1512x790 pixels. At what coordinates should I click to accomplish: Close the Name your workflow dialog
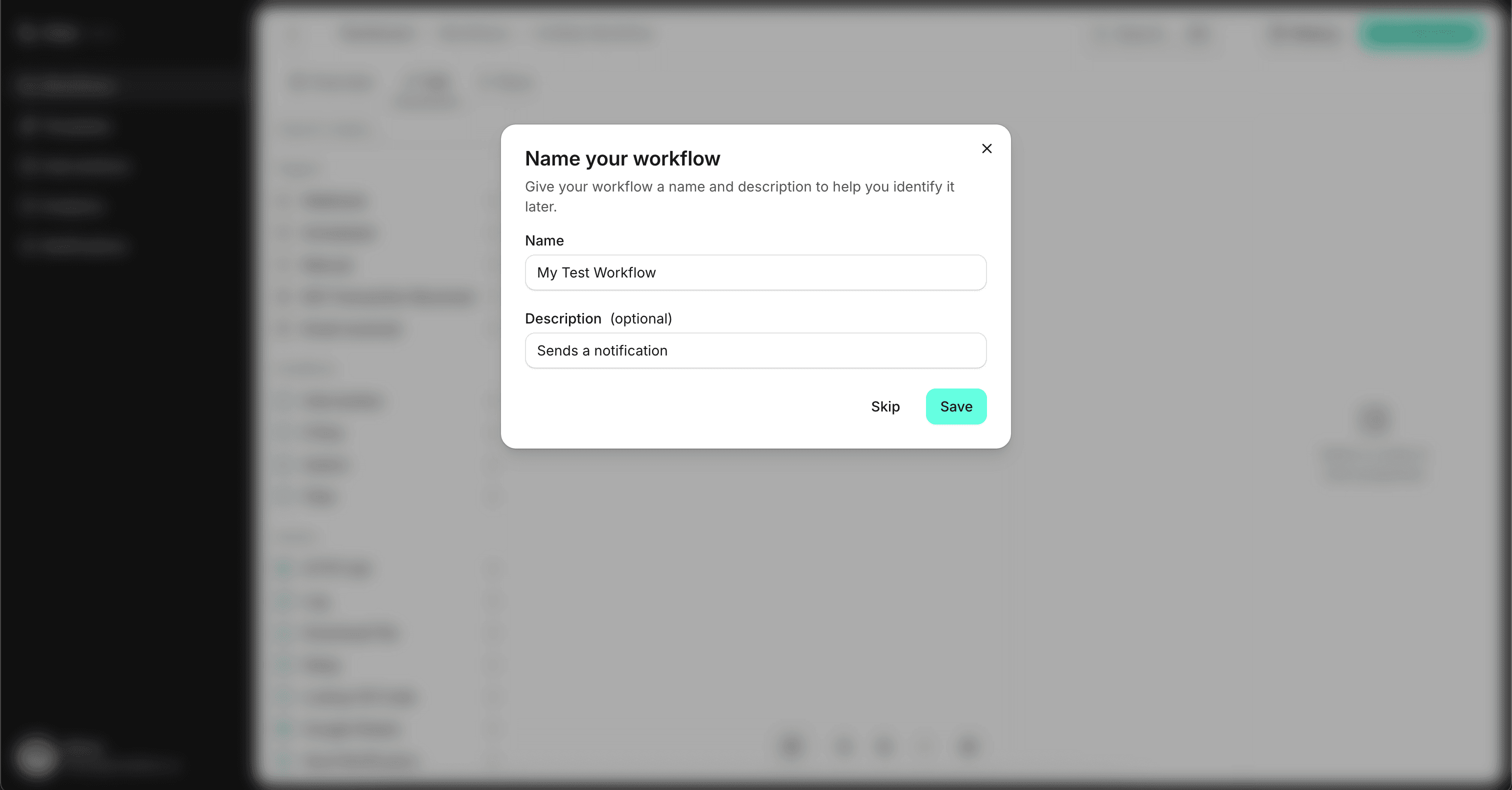tap(986, 148)
